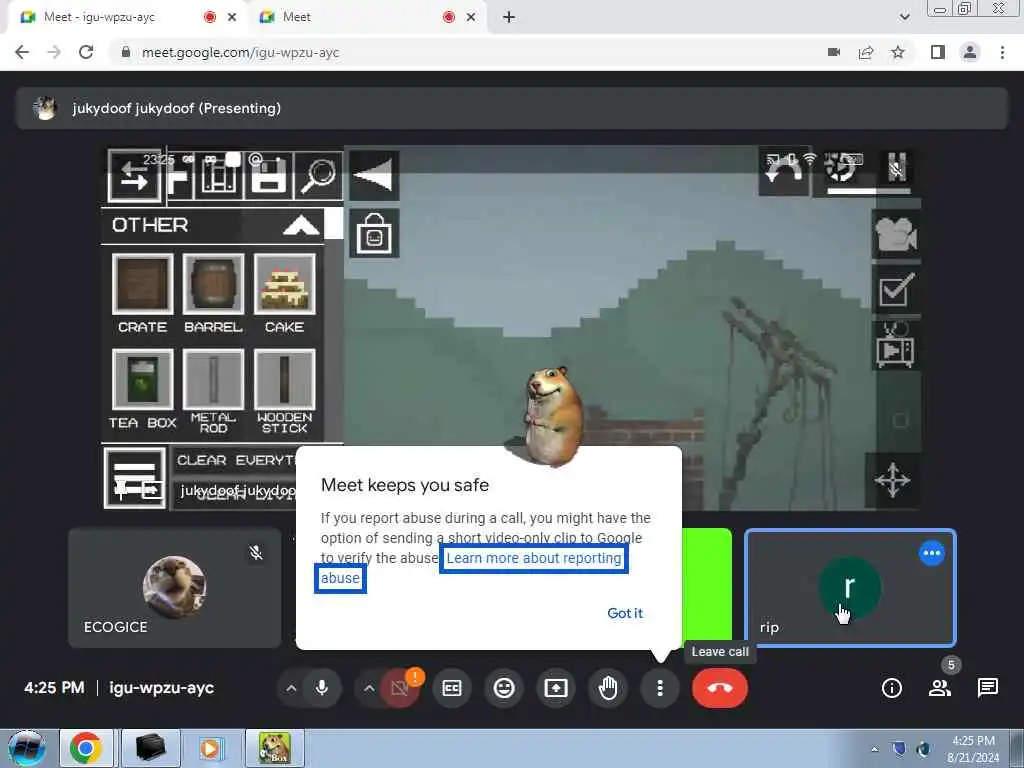The image size is (1024, 768).
Task: Open Chrome from the taskbar
Action: (86, 748)
